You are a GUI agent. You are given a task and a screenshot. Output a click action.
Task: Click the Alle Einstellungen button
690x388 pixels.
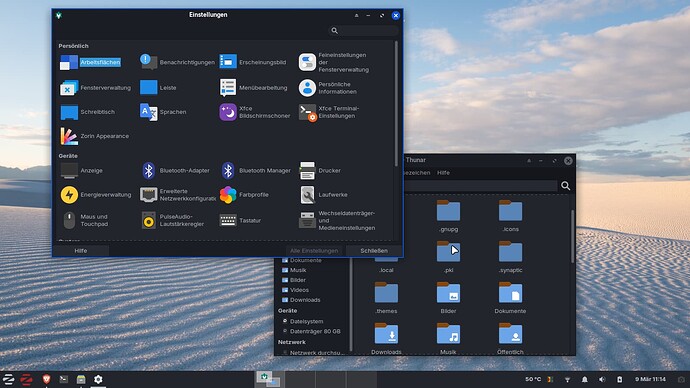314,251
